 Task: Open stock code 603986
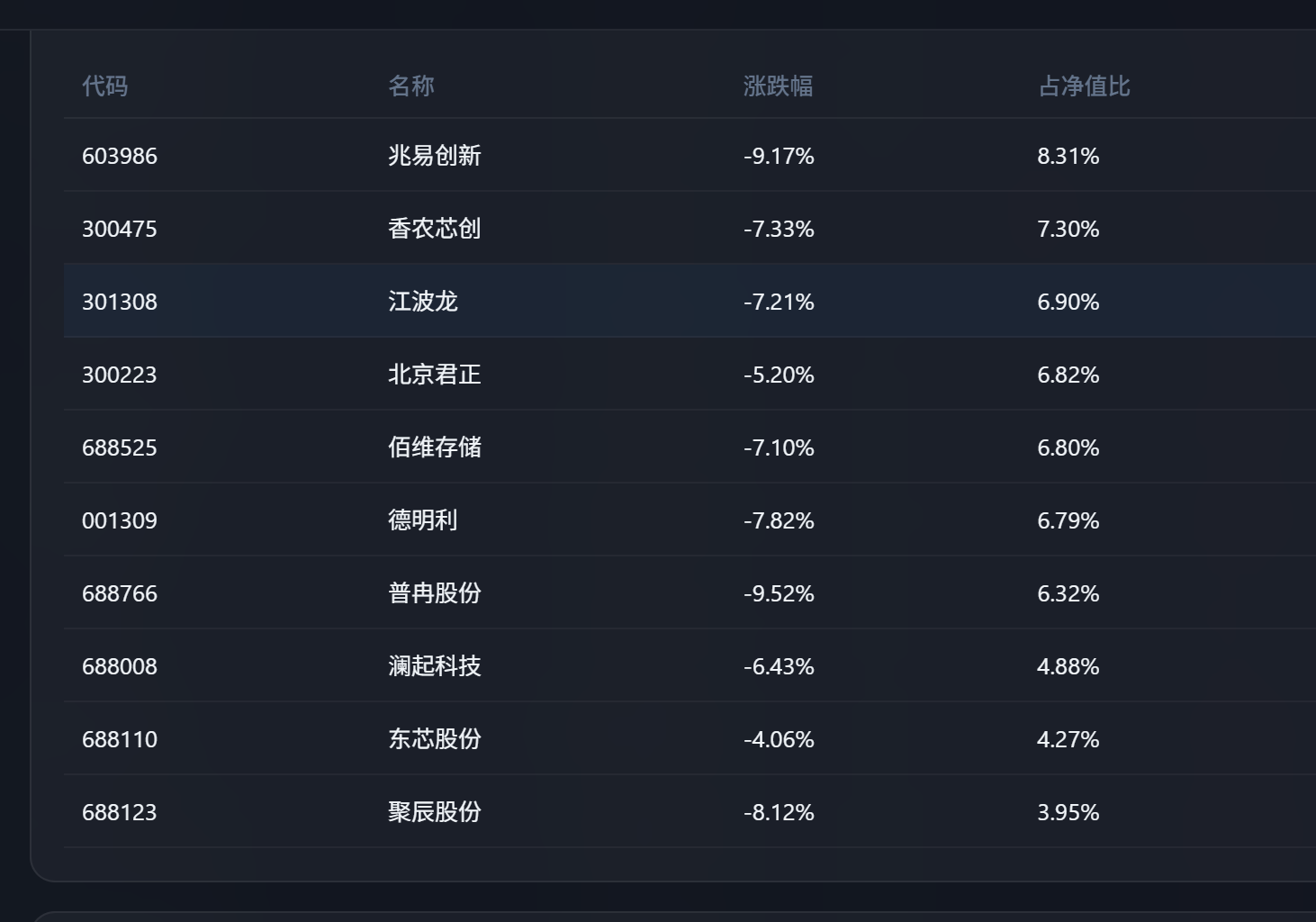pos(120,156)
